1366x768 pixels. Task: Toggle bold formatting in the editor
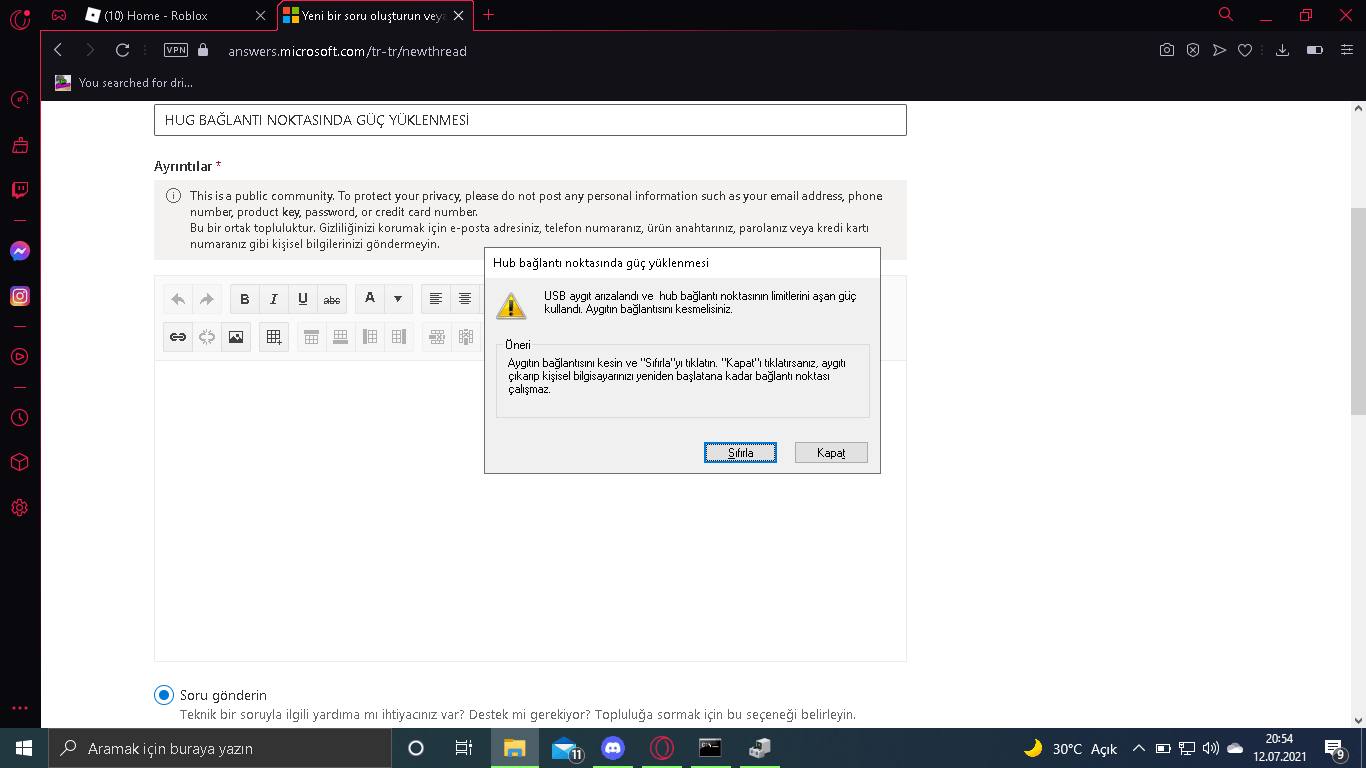pos(245,299)
